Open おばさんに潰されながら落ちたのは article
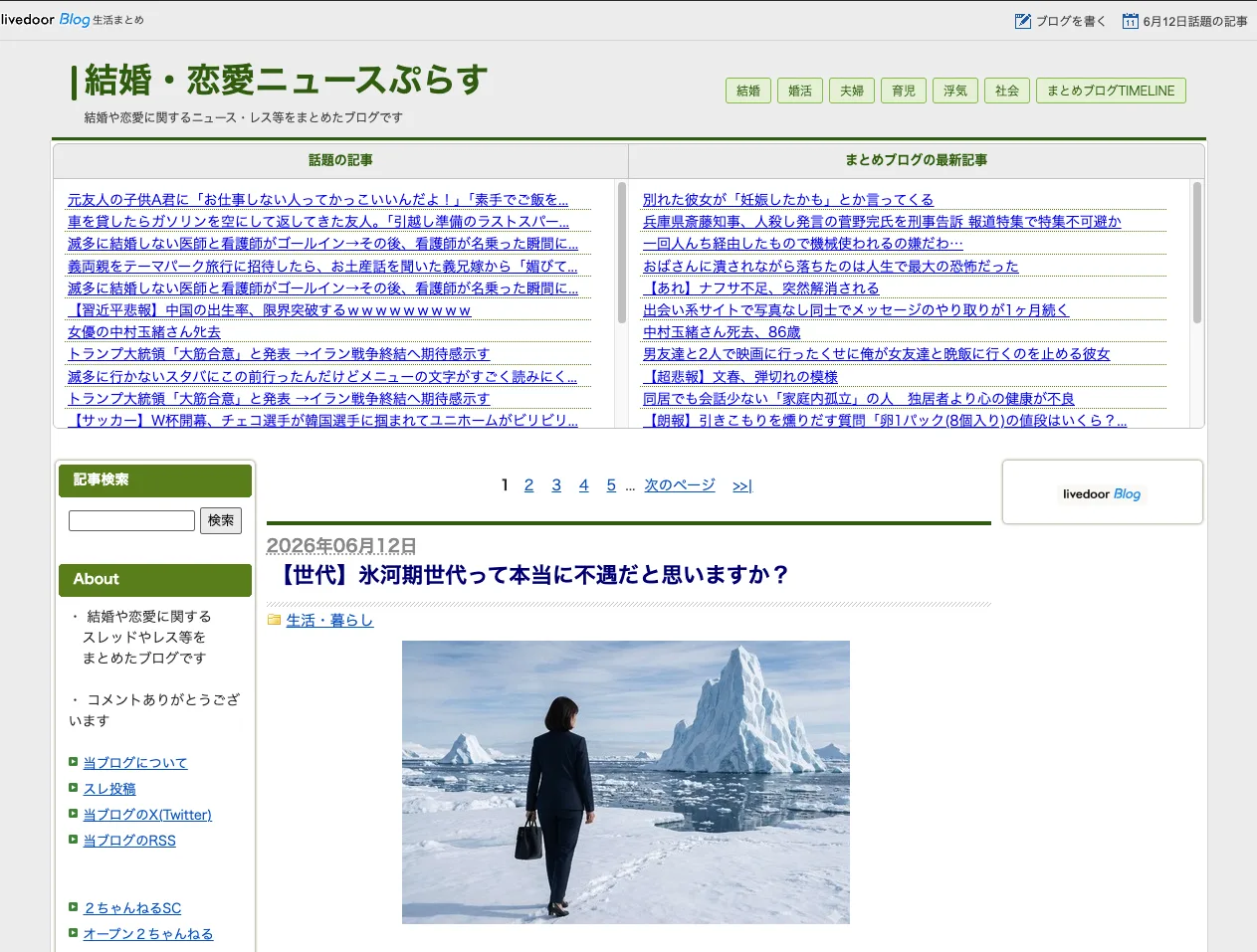The height and width of the screenshot is (952, 1257). point(831,266)
